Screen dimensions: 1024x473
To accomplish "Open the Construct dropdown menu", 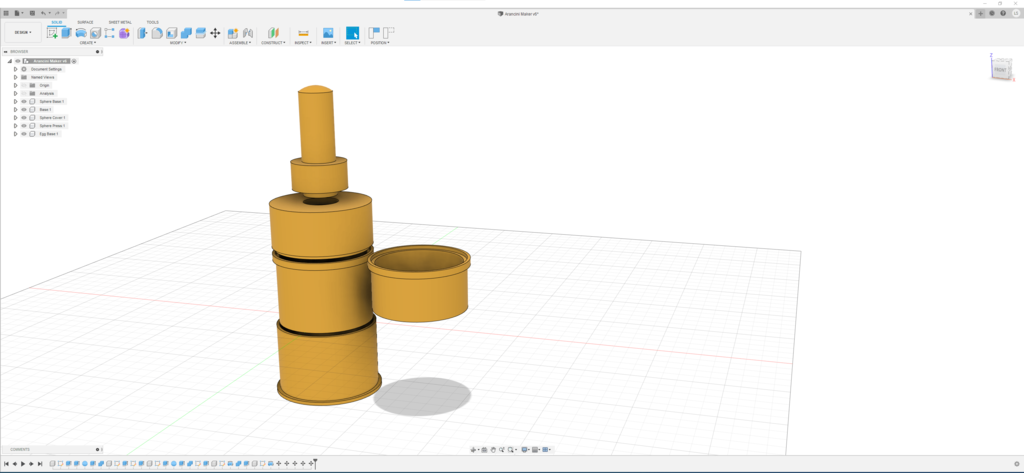I will 273,42.
